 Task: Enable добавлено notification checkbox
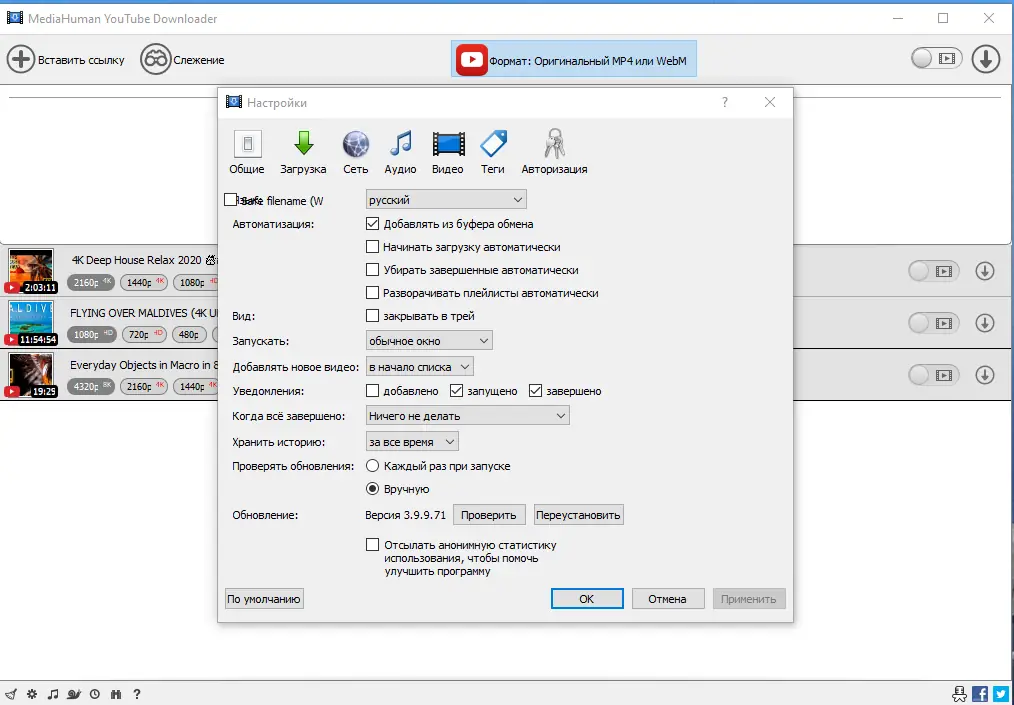click(x=372, y=391)
